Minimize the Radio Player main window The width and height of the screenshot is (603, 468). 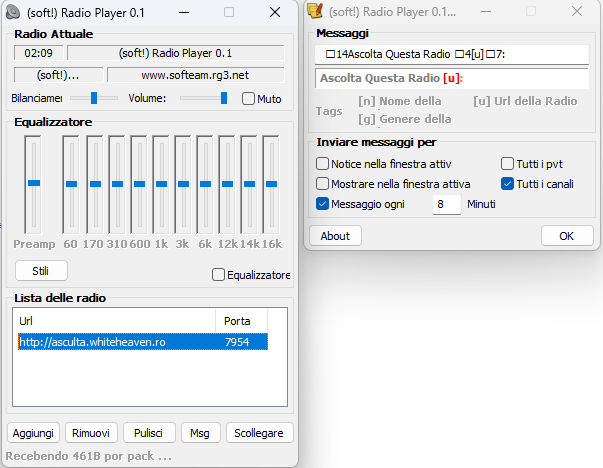(184, 12)
